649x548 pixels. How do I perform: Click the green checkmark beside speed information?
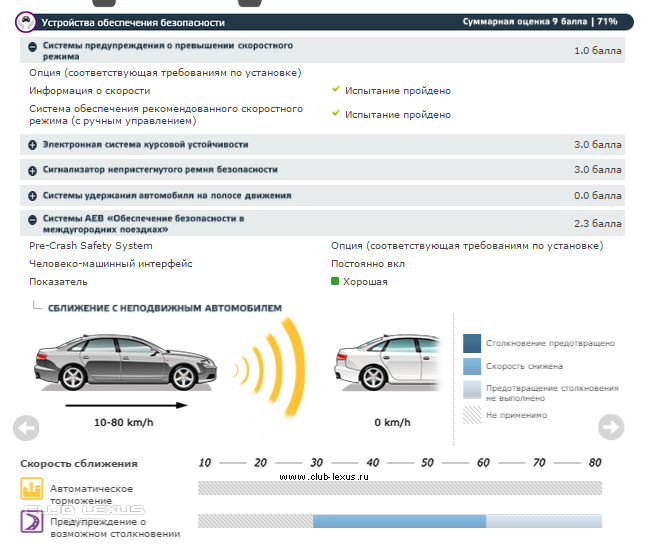pos(336,90)
